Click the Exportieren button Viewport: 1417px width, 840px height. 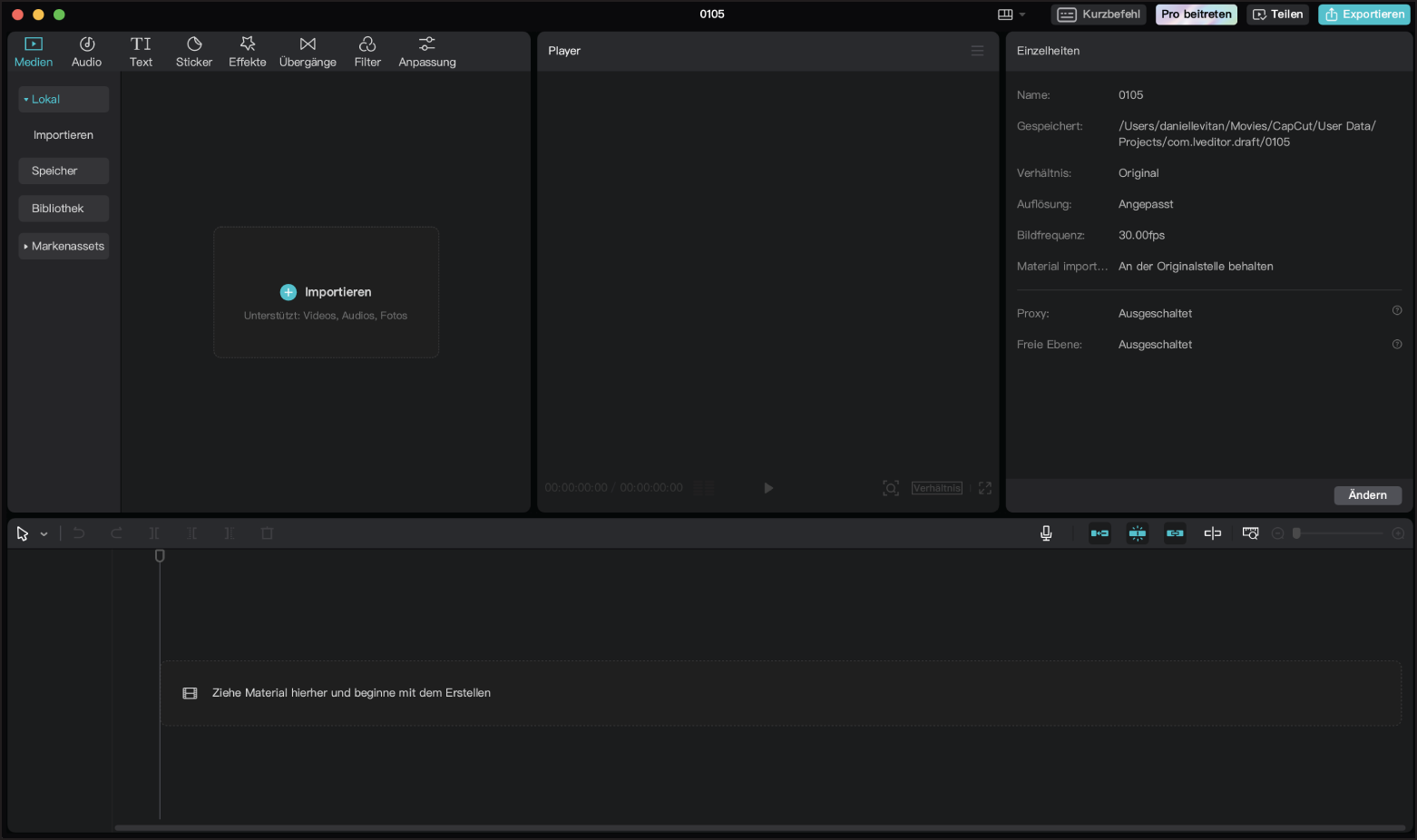1364,15
